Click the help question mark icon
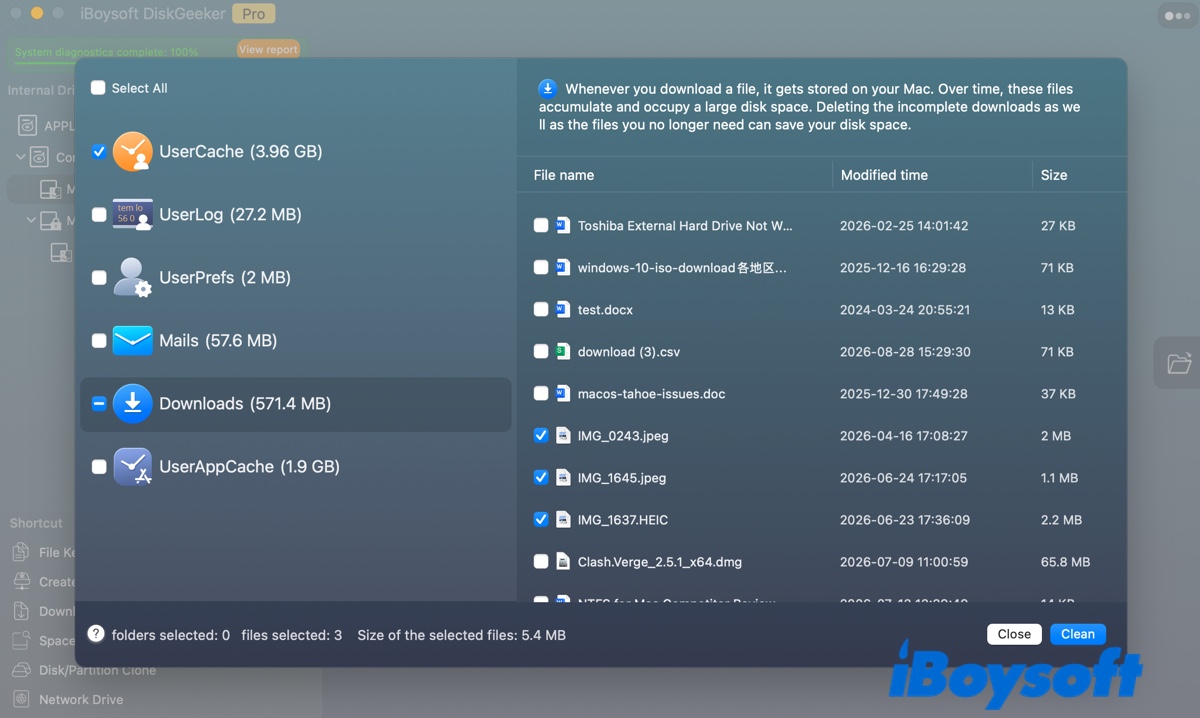1200x718 pixels. [96, 634]
